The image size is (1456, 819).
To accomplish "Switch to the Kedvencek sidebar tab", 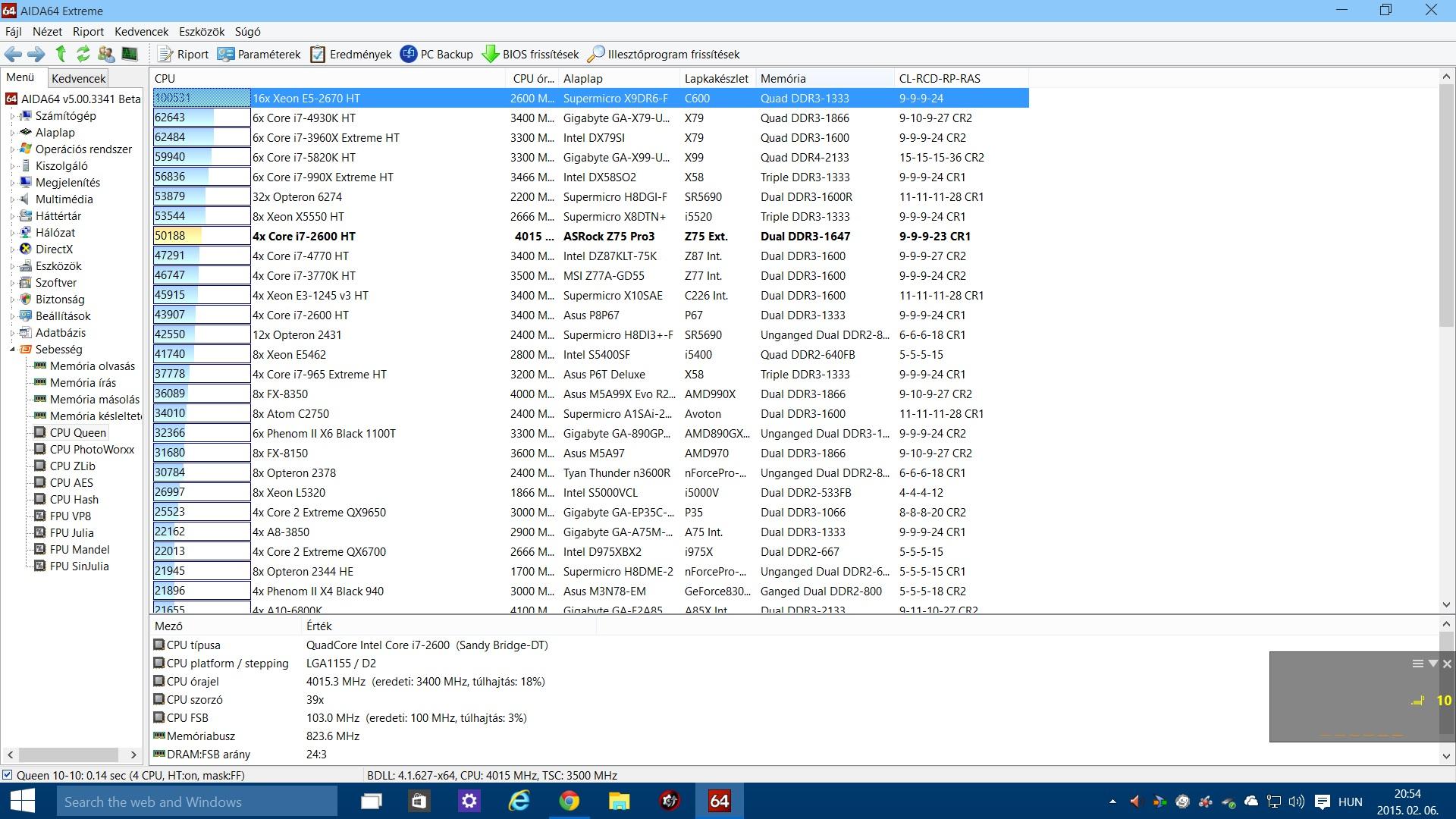I will 79,78.
